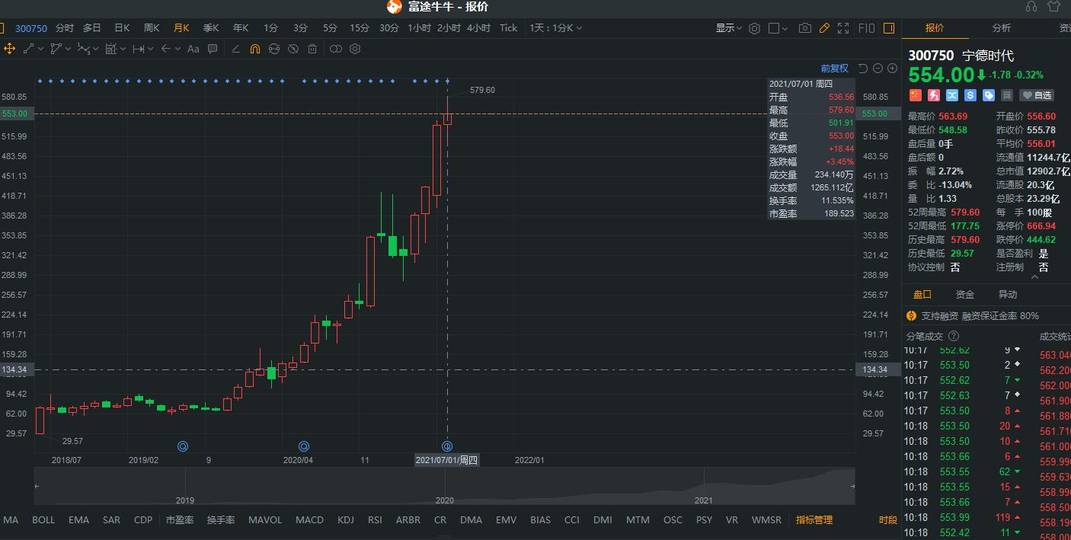Image resolution: width=1071 pixels, height=540 pixels.
Task: Click the headphone support icon
Action: tap(1031, 7)
